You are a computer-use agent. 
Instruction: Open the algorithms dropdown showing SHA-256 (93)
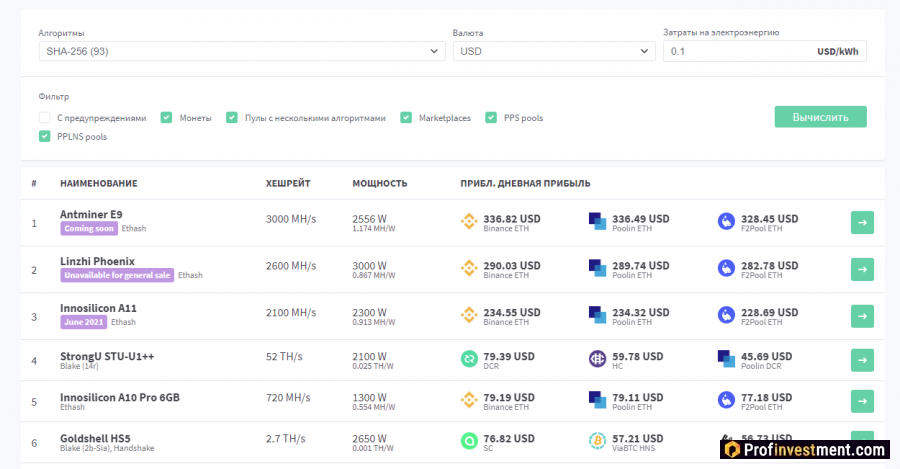click(242, 51)
